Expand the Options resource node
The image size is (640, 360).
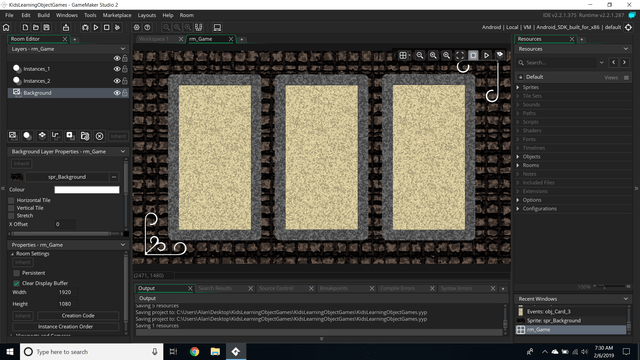point(518,200)
